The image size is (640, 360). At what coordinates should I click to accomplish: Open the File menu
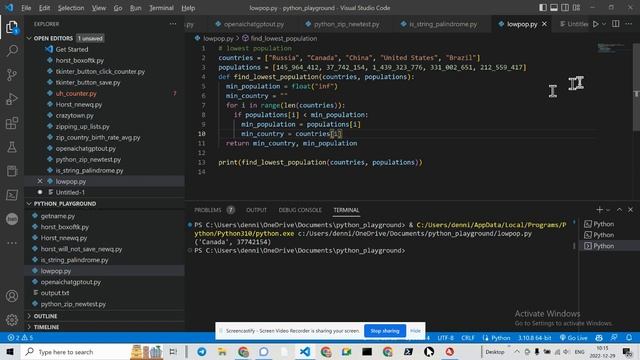[x=26, y=8]
